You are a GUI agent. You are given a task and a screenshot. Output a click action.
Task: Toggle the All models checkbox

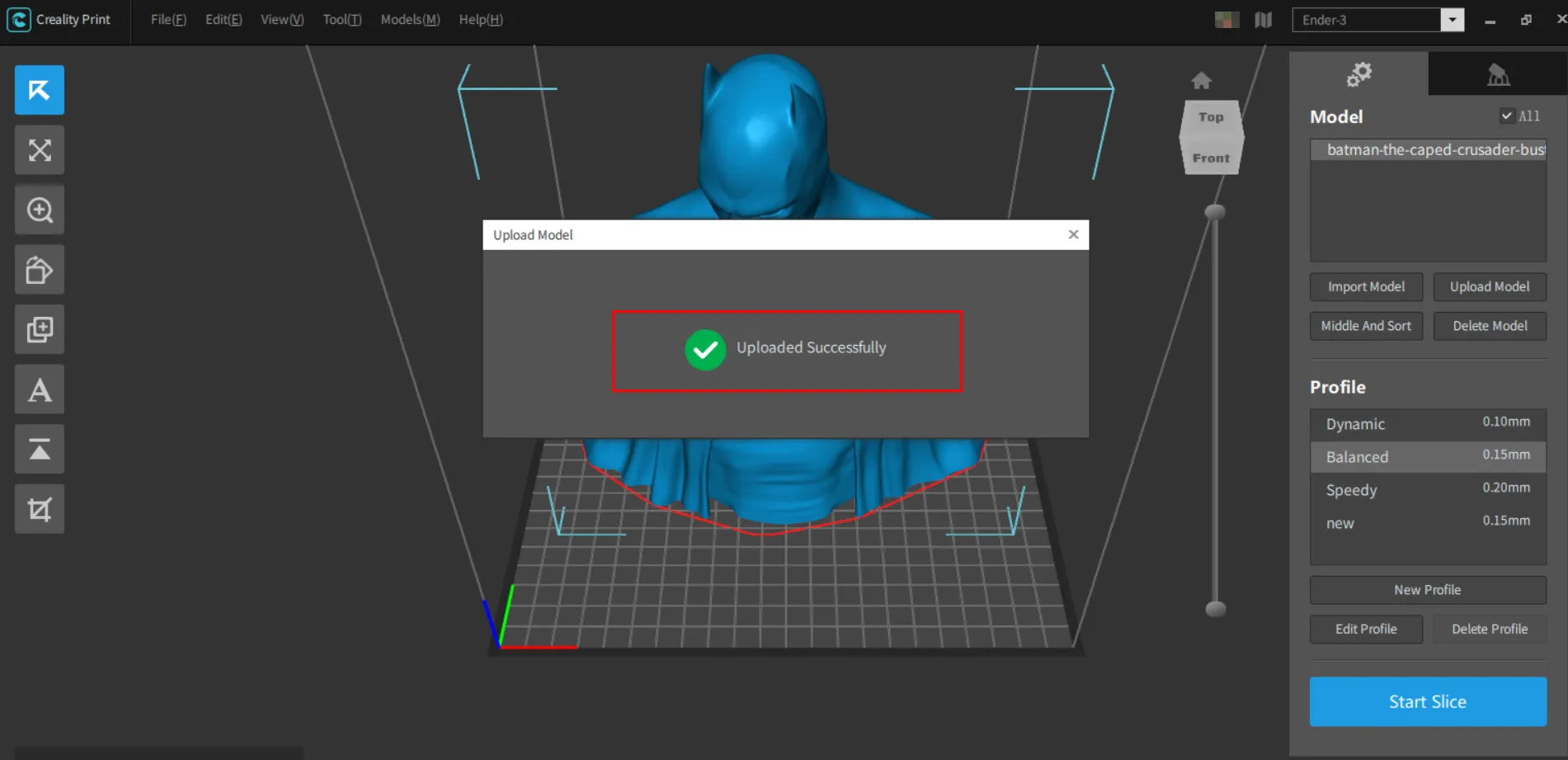pyautogui.click(x=1507, y=116)
